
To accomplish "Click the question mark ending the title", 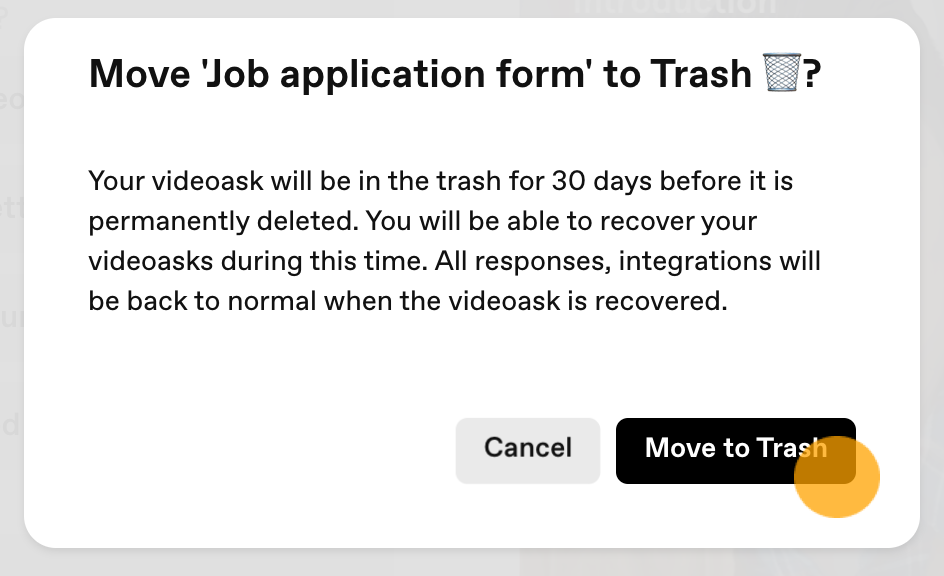I will (812, 73).
